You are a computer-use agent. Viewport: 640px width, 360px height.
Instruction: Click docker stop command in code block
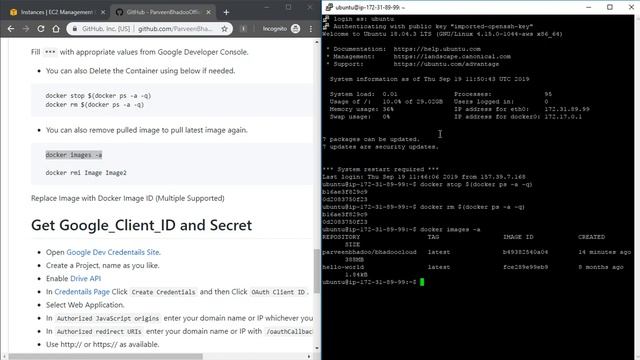[x=98, y=96]
